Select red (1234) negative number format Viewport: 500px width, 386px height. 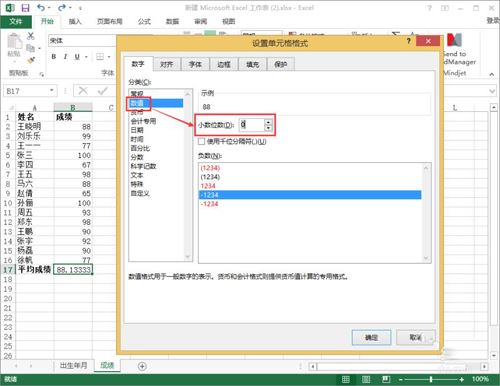pyautogui.click(x=210, y=168)
